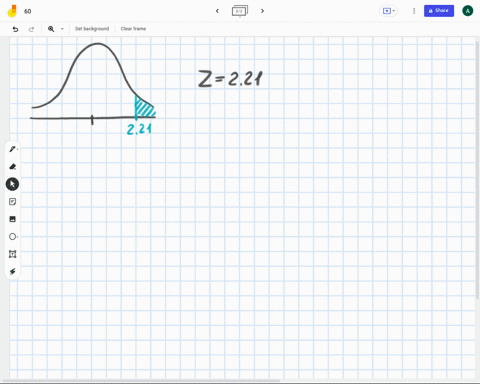This screenshot has height=384, width=480.
Task: Insert an image
Action: pyautogui.click(x=12, y=219)
